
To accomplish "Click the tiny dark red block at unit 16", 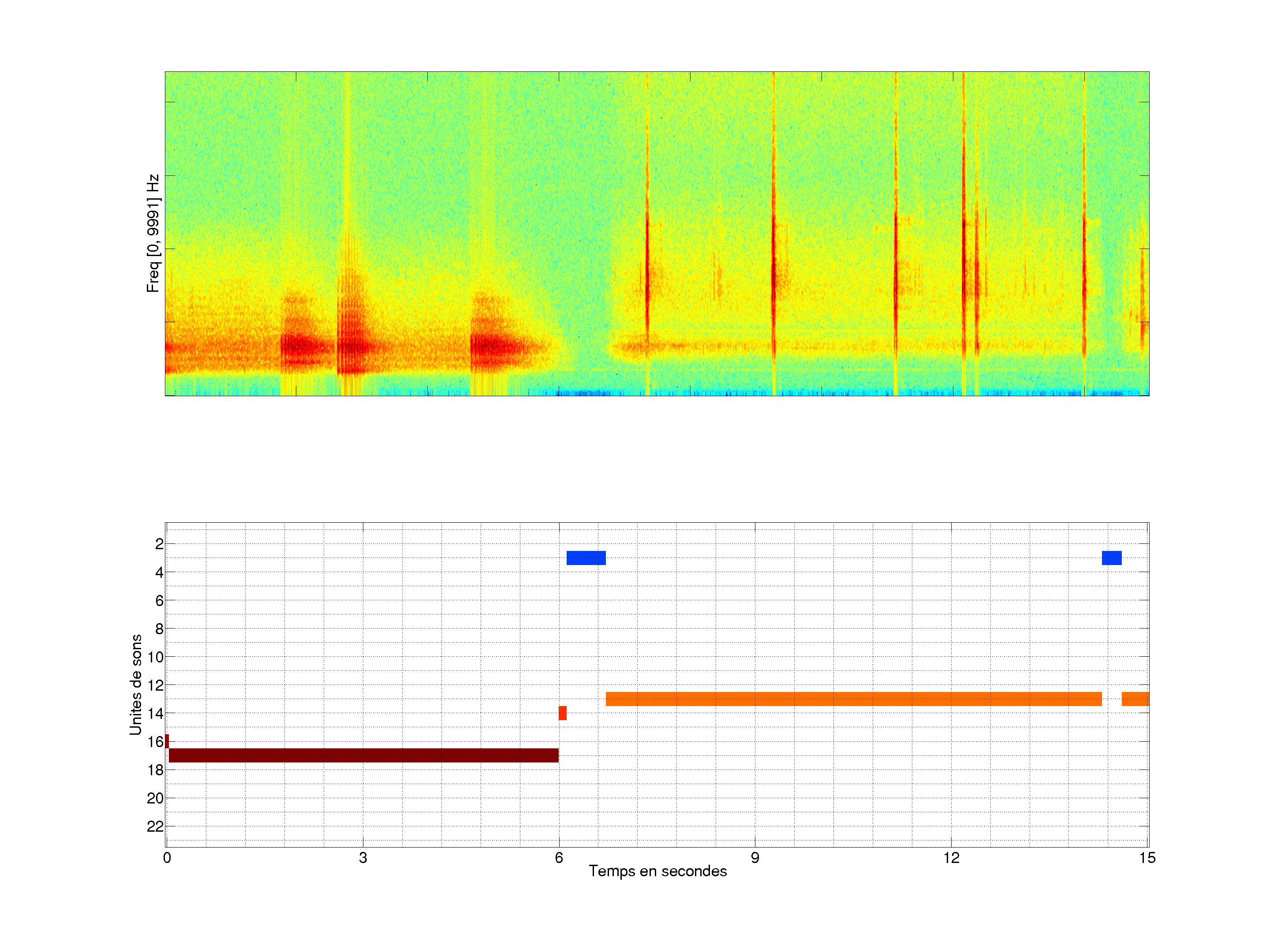I will pos(167,741).
